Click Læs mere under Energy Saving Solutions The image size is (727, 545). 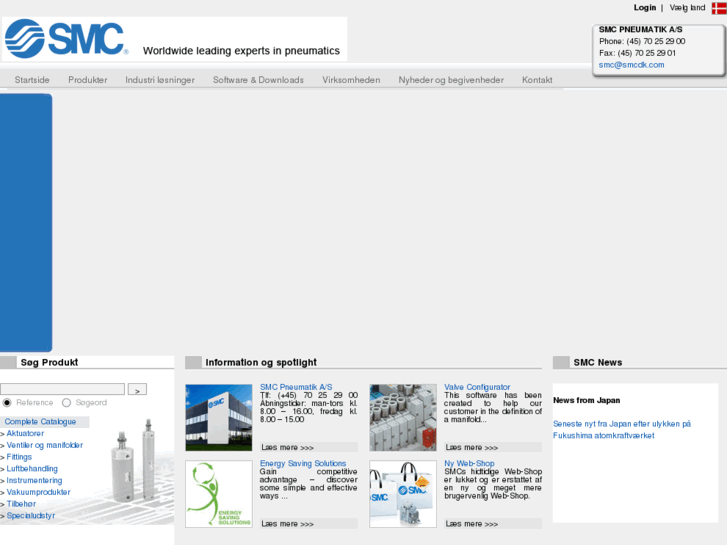pos(287,524)
